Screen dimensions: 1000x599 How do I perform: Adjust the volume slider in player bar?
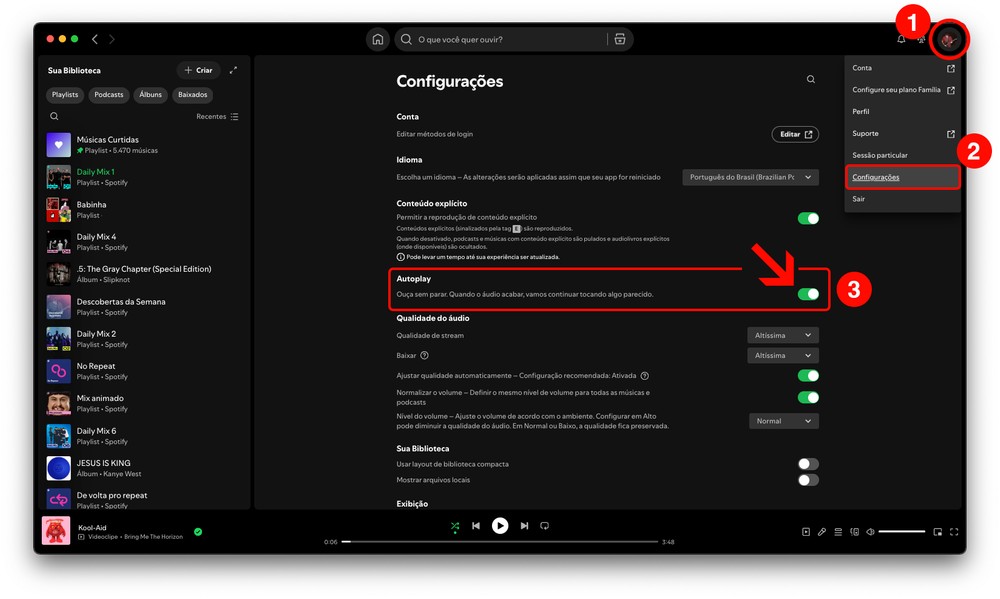pyautogui.click(x=902, y=532)
